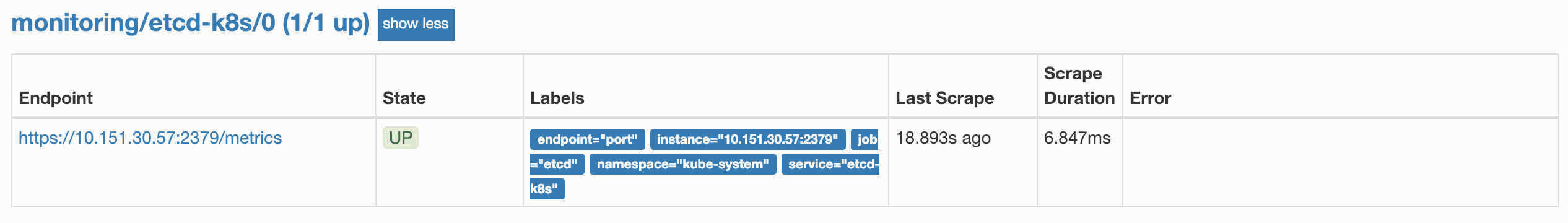Click the 18.893s ago last scrape value
Viewport: 1568px width, 223px height.
coord(943,138)
